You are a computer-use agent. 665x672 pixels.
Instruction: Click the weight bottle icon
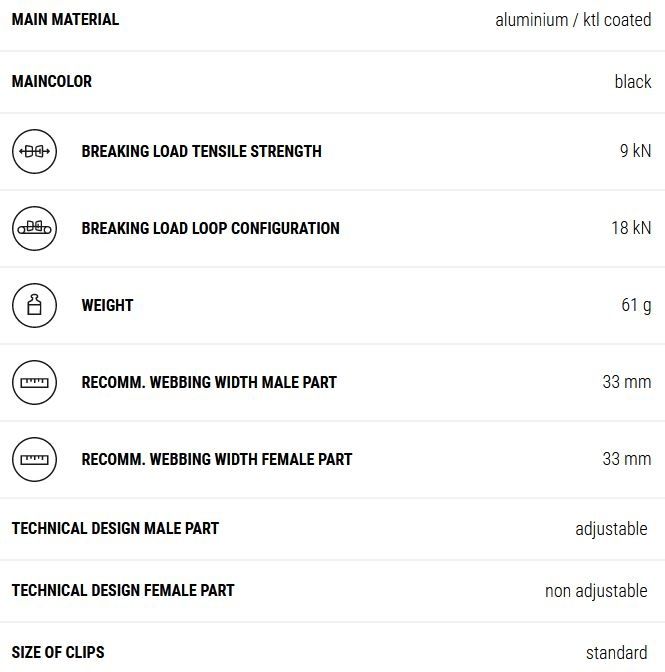click(35, 306)
